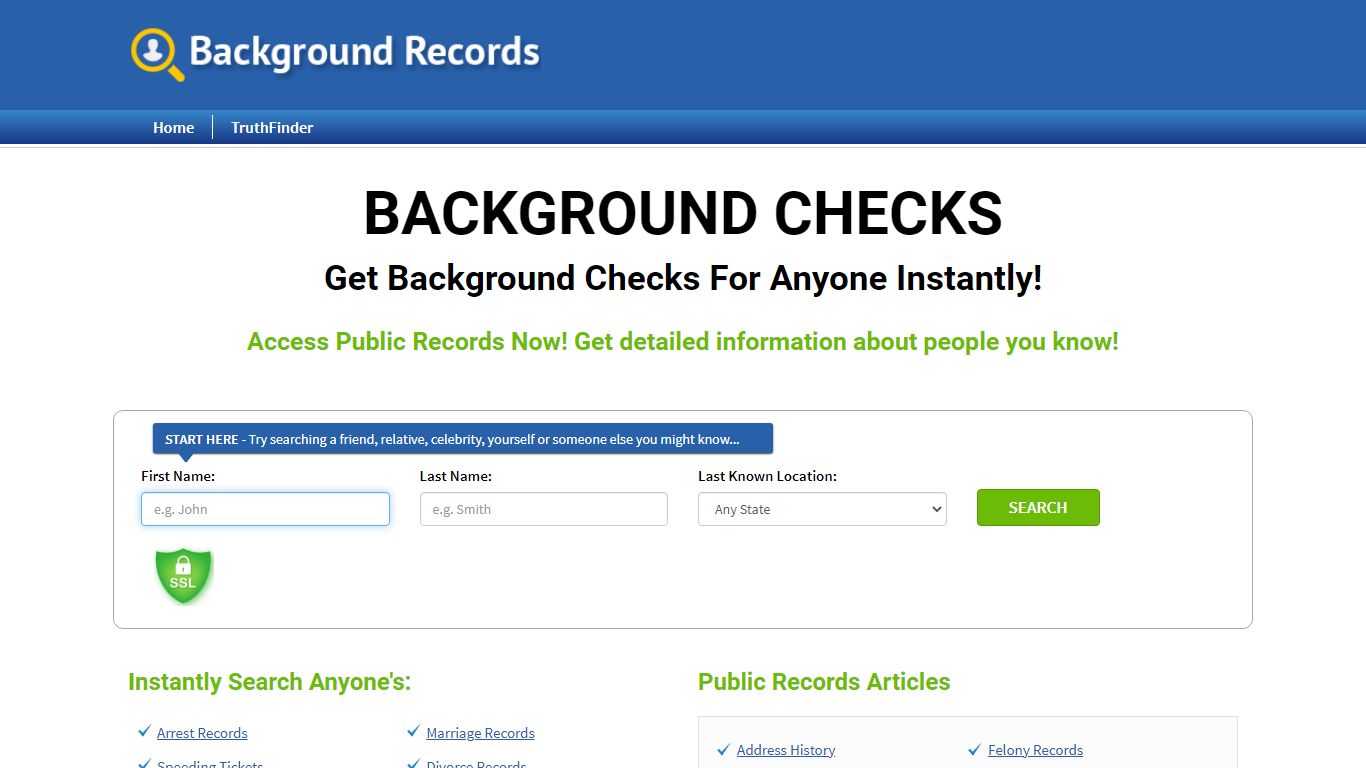Click checkmark icon beside Address History
Viewport: 1366px width, 768px height.
tap(724, 749)
